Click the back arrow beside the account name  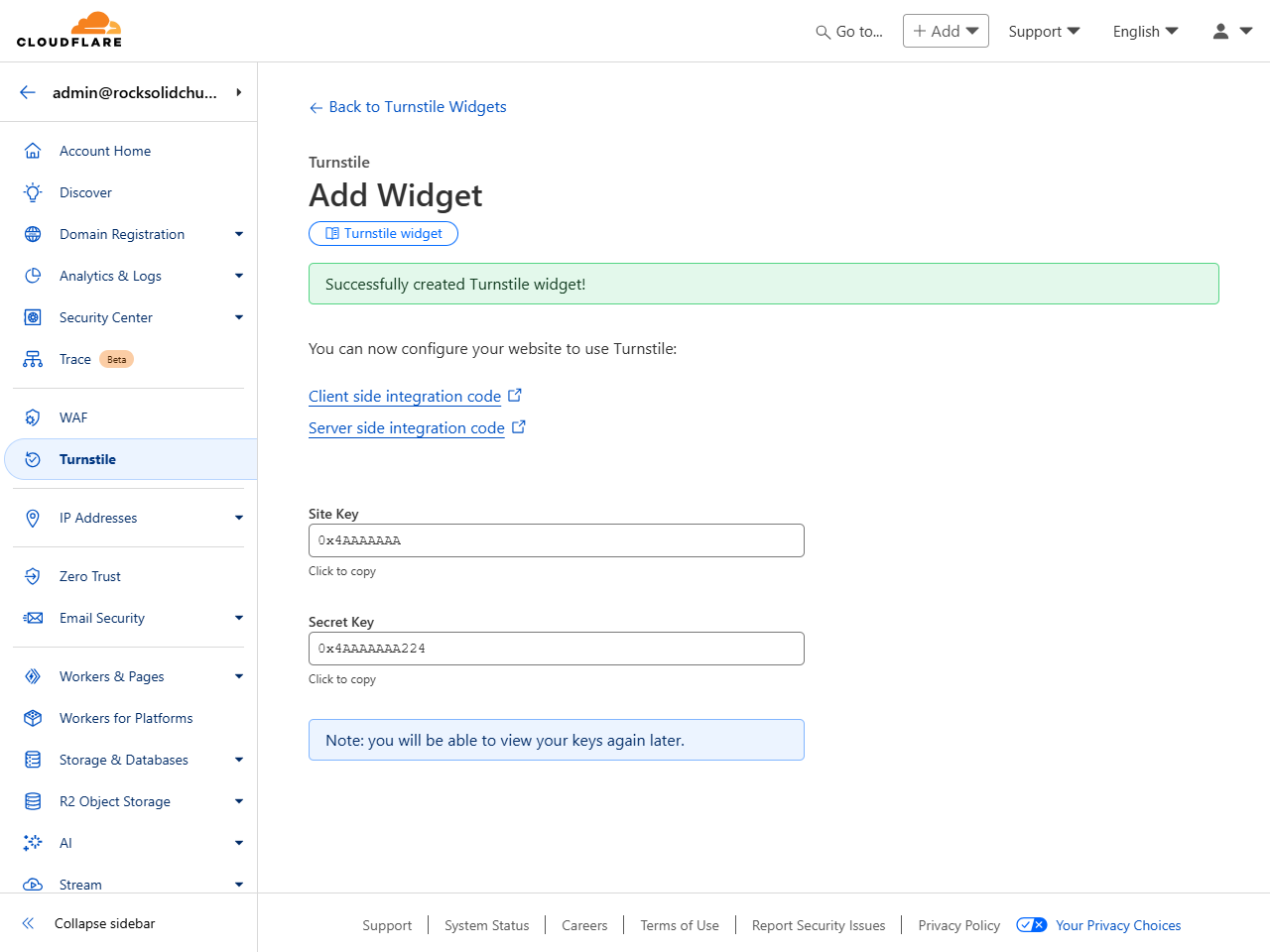(x=28, y=92)
